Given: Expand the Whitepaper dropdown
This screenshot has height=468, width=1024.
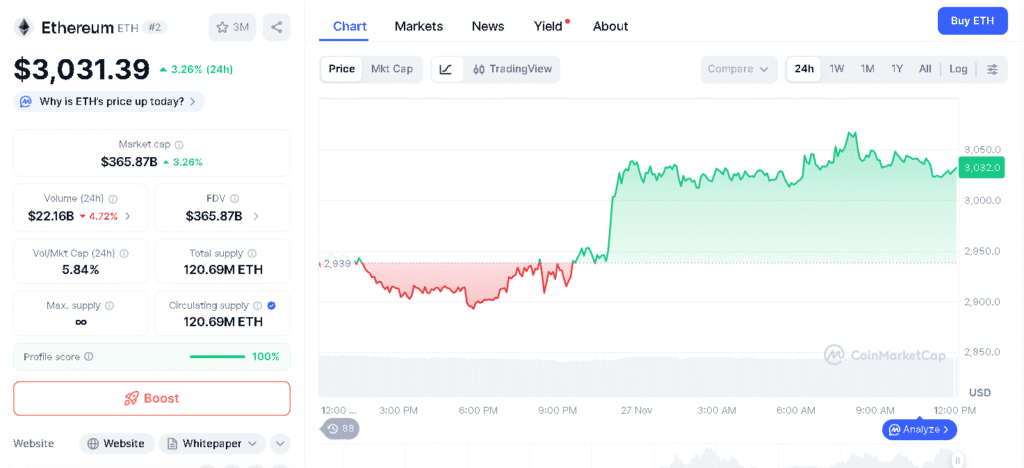Looking at the screenshot, I should [x=211, y=443].
